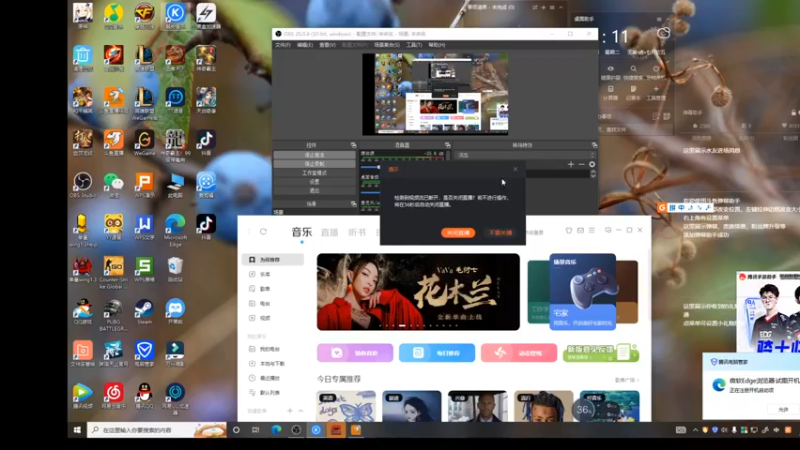Viewport: 800px width, 450px height.
Task: Open OBS scene transition settings gear
Action: [592, 164]
